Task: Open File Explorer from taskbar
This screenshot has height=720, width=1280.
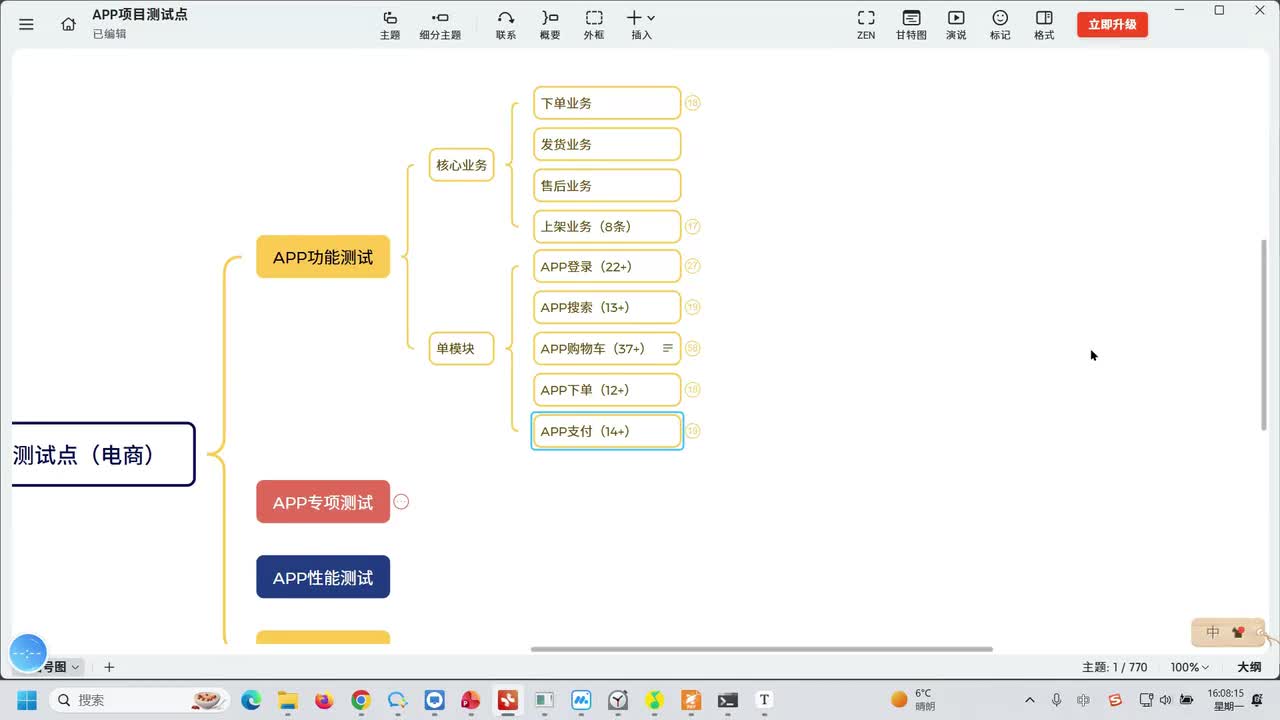Action: [x=288, y=700]
